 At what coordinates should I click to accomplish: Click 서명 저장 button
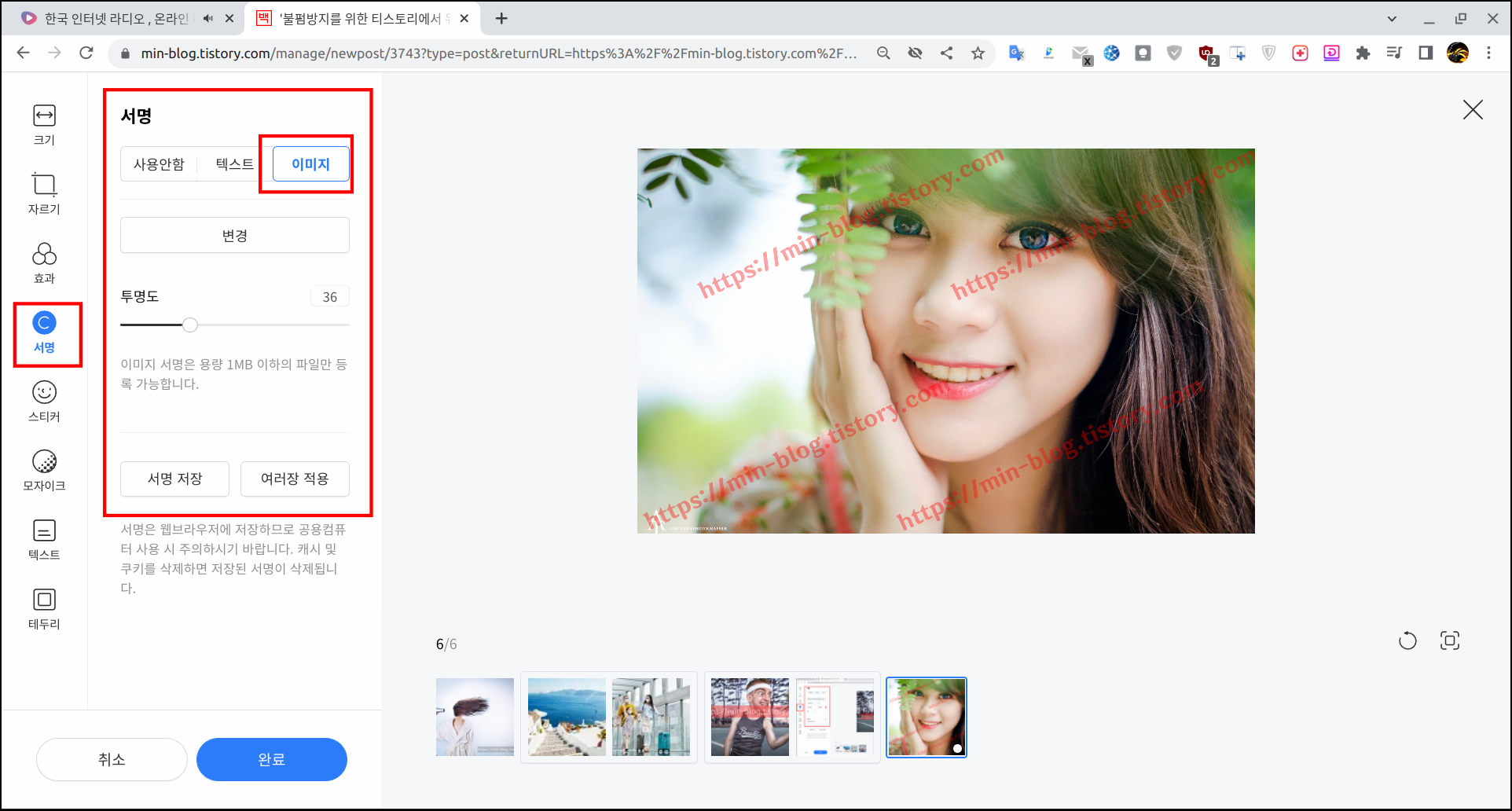click(174, 479)
